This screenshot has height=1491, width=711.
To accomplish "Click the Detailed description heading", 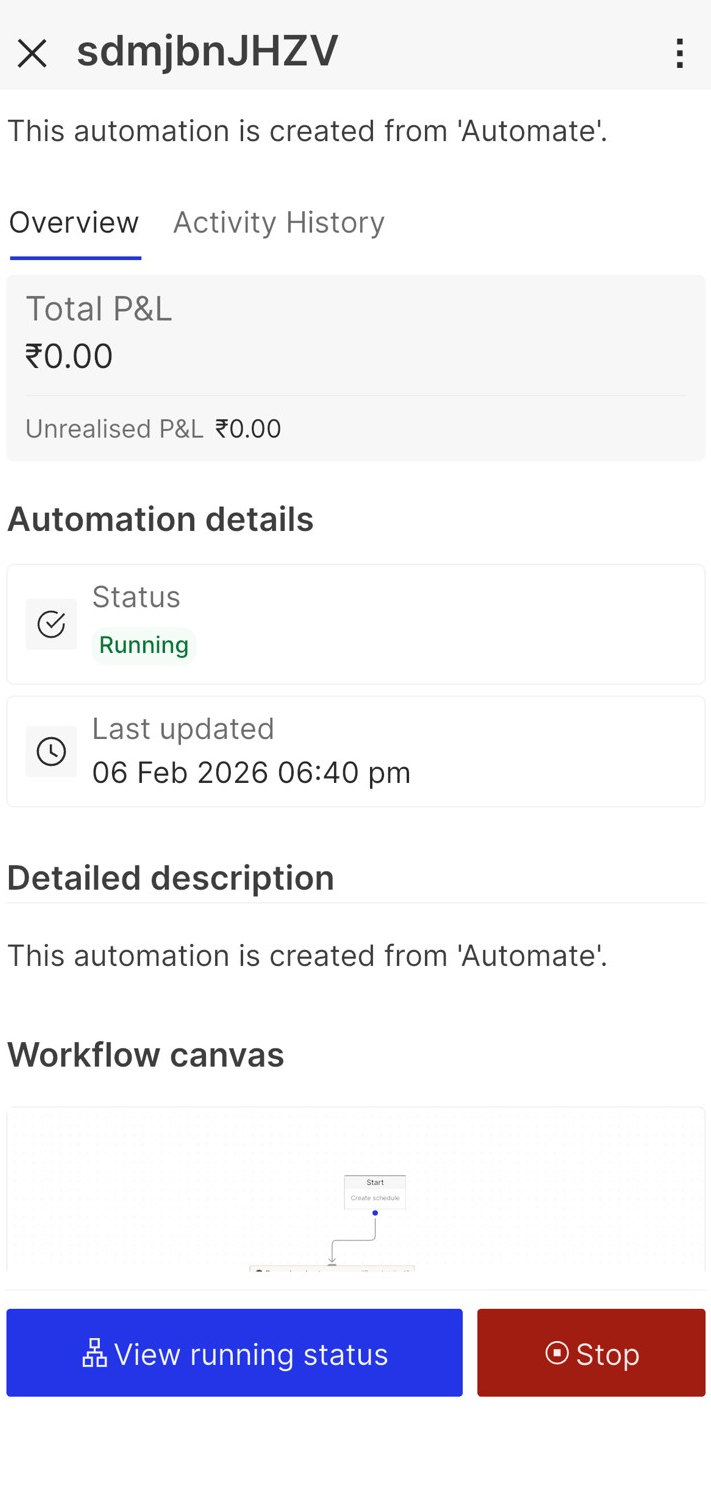I will pos(171,878).
